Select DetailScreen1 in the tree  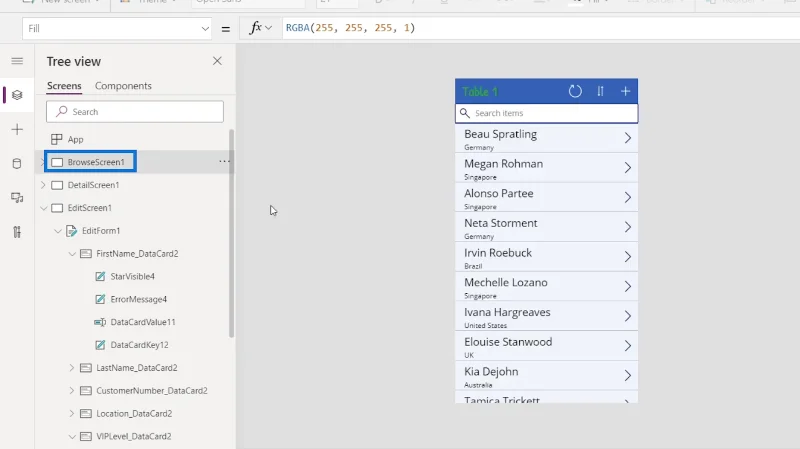click(x=93, y=185)
